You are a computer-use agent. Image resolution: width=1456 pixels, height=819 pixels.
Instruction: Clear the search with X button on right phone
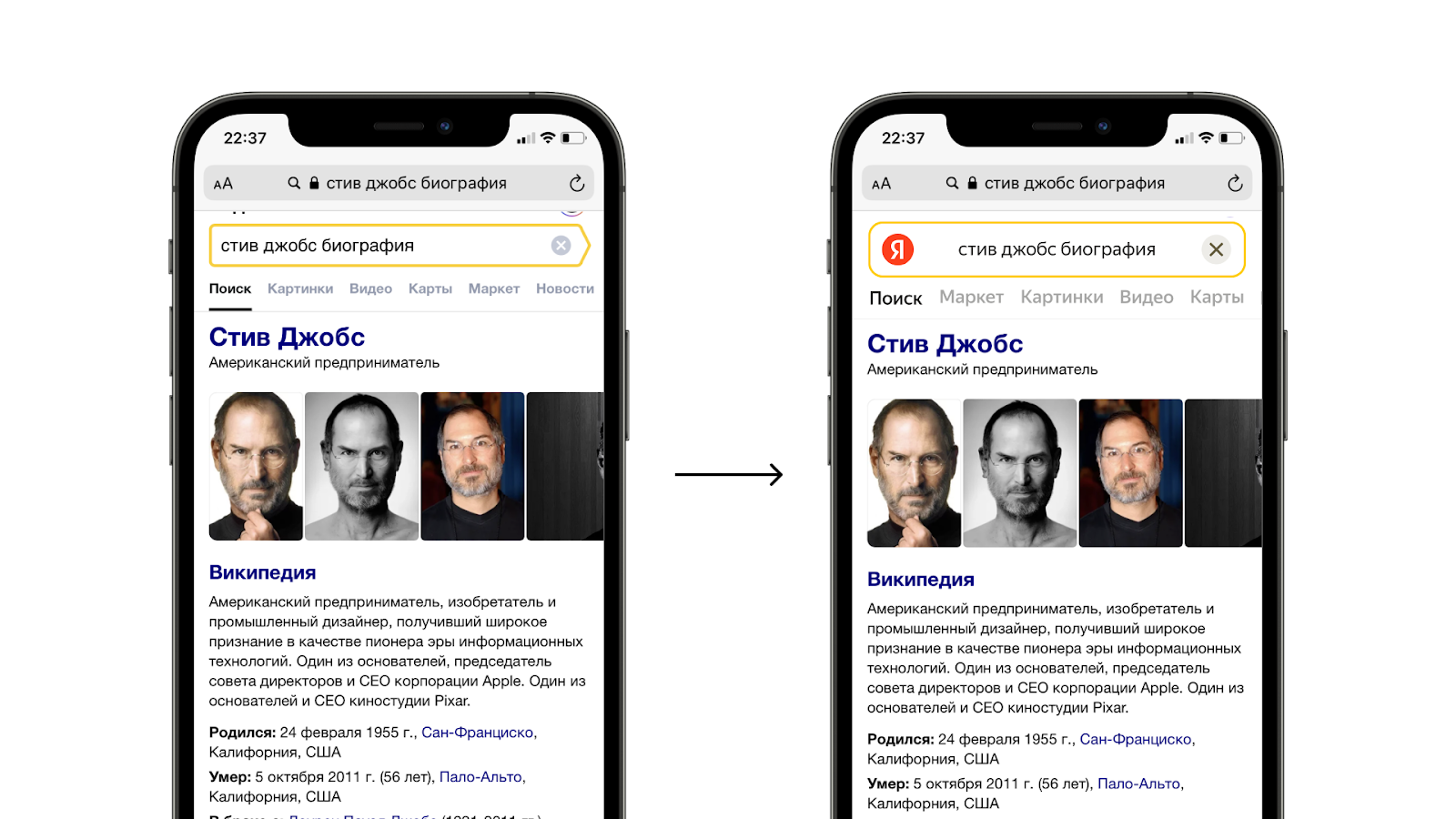pos(1216,249)
